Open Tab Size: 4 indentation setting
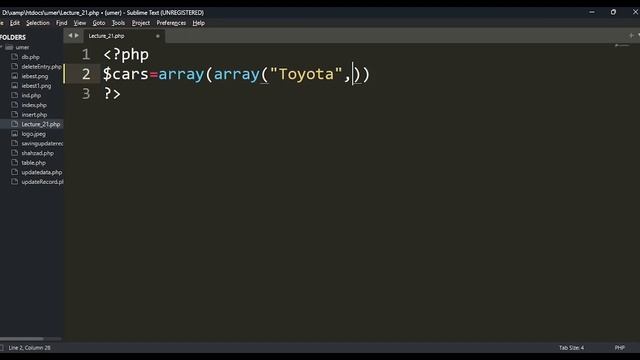The image size is (640, 360). point(571,348)
